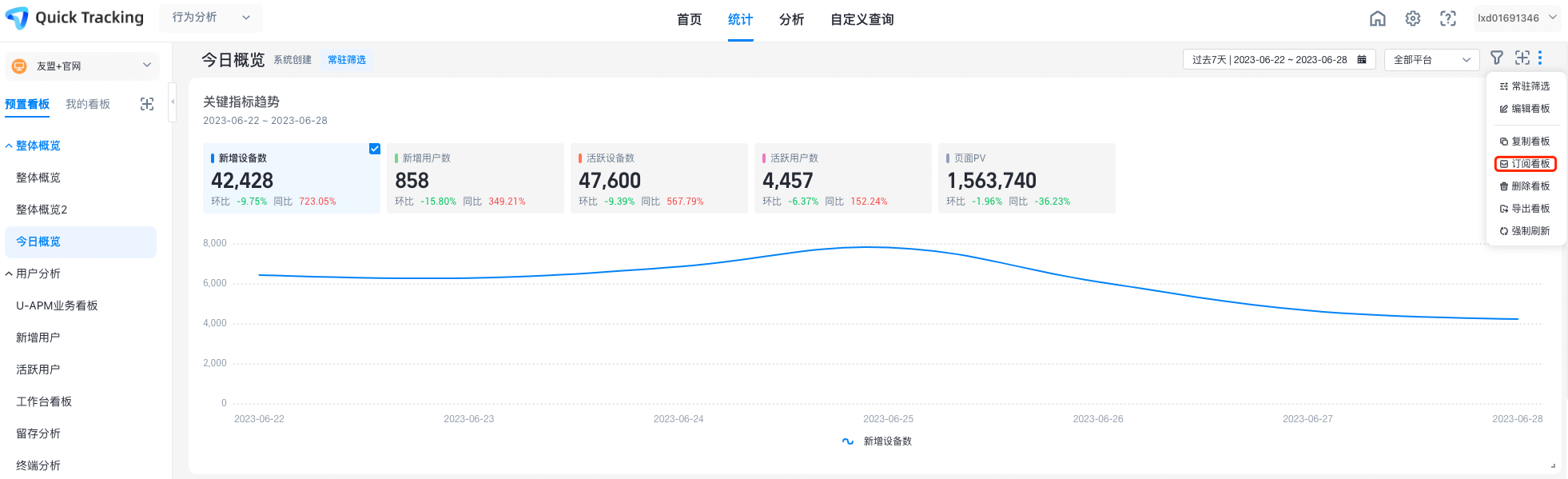Image resolution: width=1568 pixels, height=479 pixels.
Task: Click the 常驻筛选 tag next to title
Action: click(x=347, y=60)
